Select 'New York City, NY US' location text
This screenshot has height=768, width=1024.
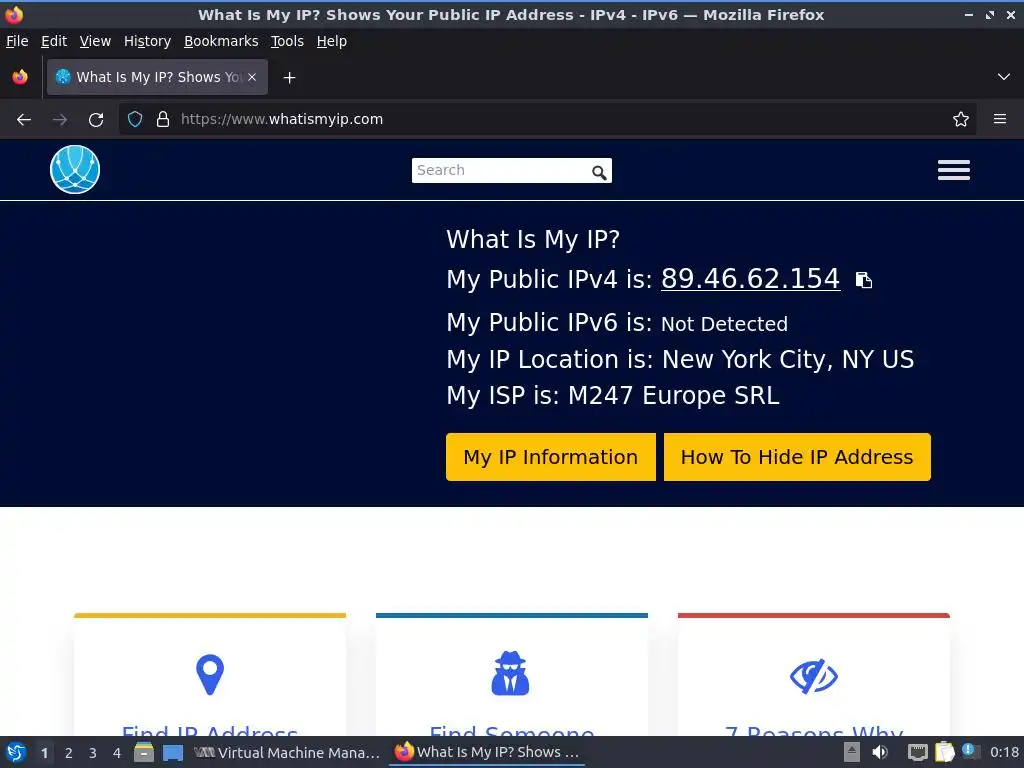(x=788, y=360)
